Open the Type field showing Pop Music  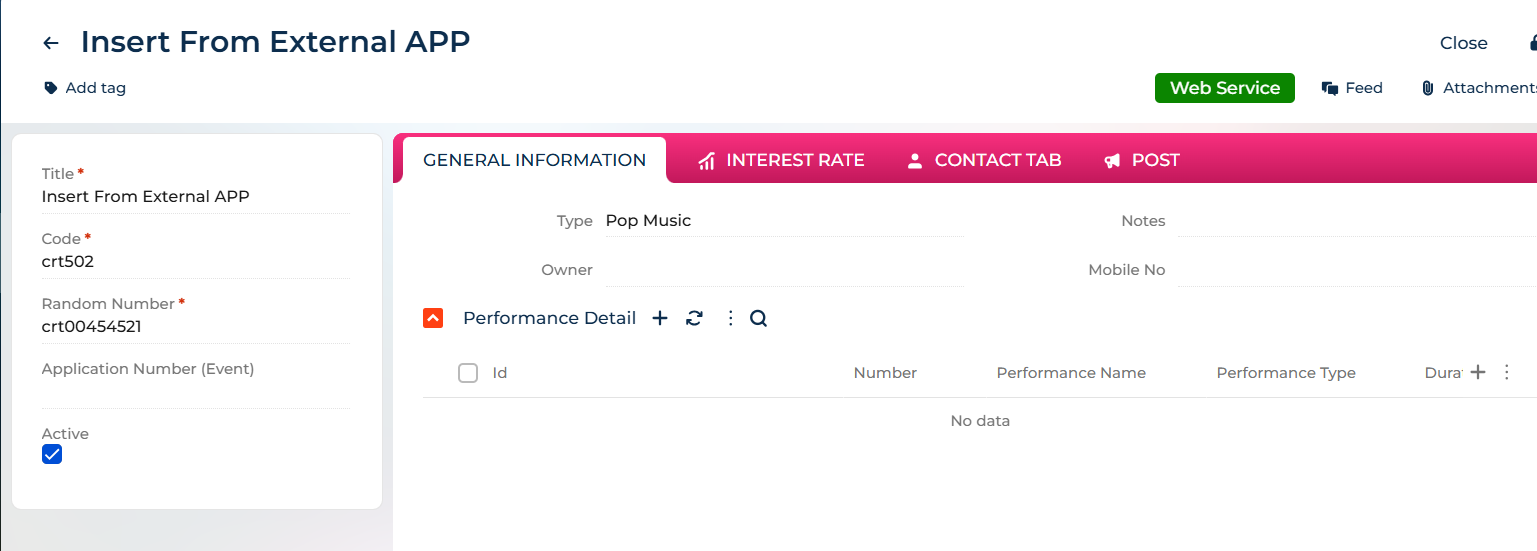[x=783, y=221]
